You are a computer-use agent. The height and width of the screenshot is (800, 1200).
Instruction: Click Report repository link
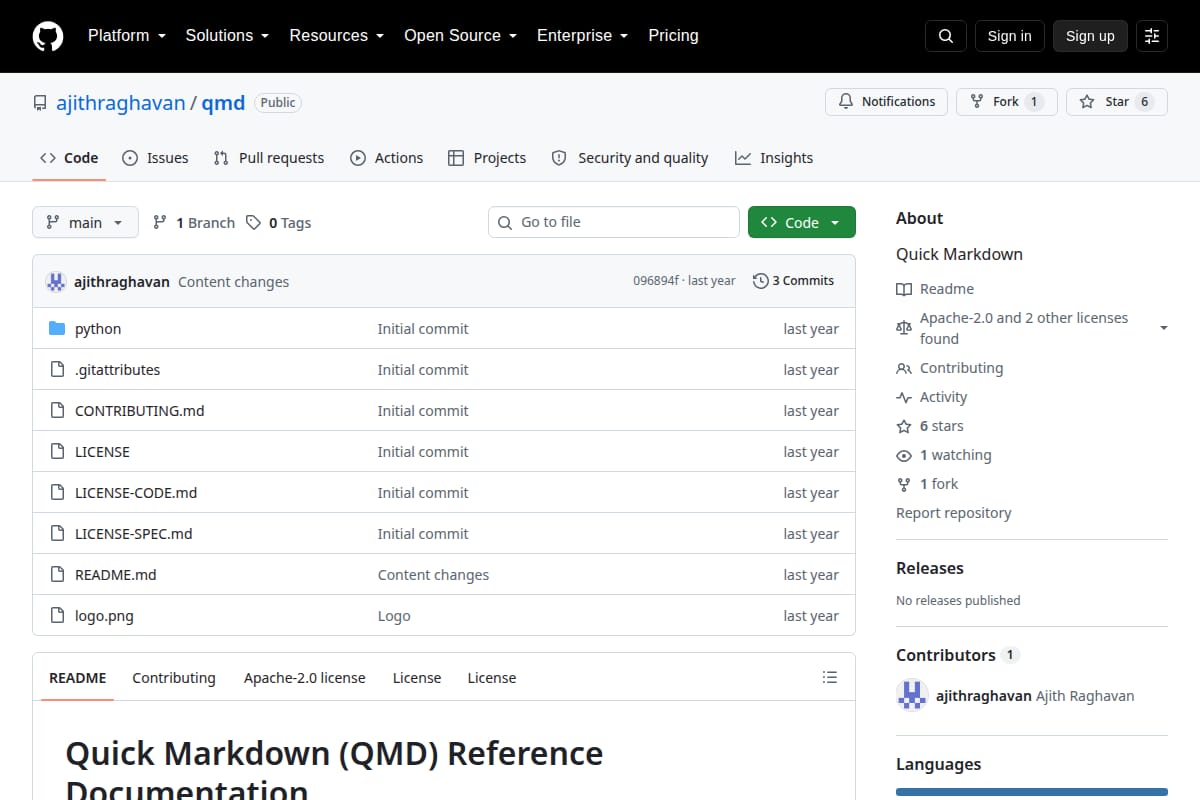[x=953, y=513]
